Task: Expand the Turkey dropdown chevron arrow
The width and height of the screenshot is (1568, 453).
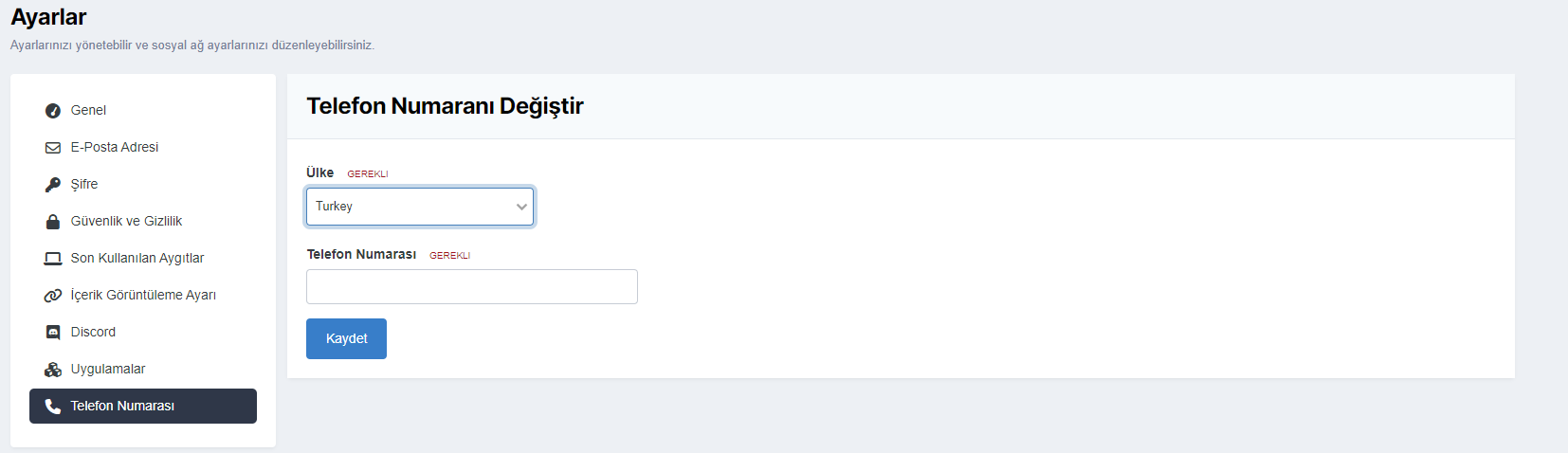Action: (x=521, y=207)
